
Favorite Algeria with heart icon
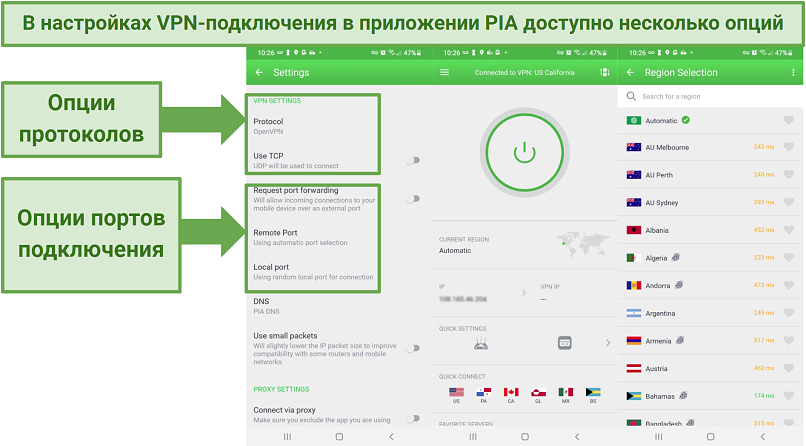pos(789,258)
